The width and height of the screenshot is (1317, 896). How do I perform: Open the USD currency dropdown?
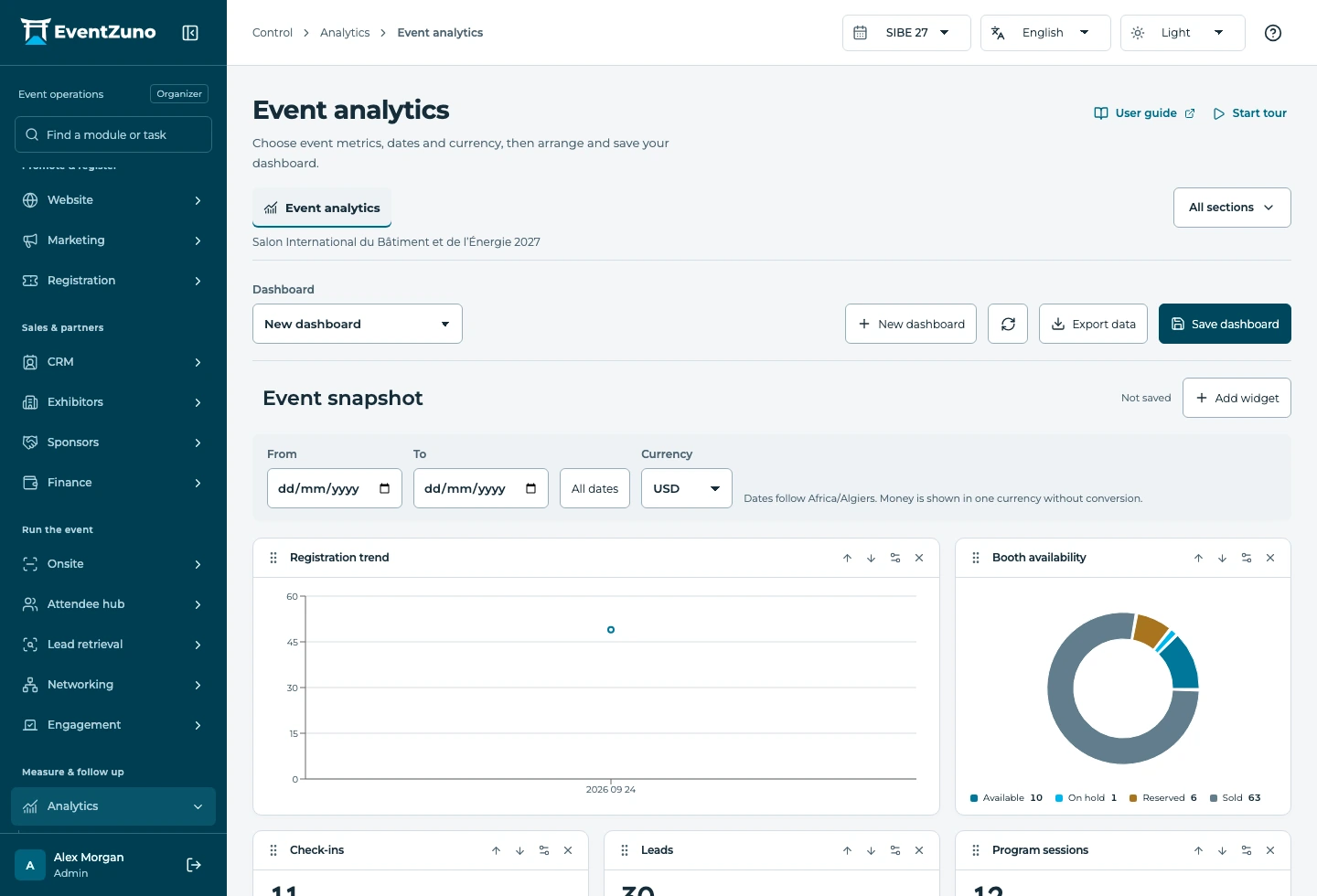pyautogui.click(x=687, y=488)
